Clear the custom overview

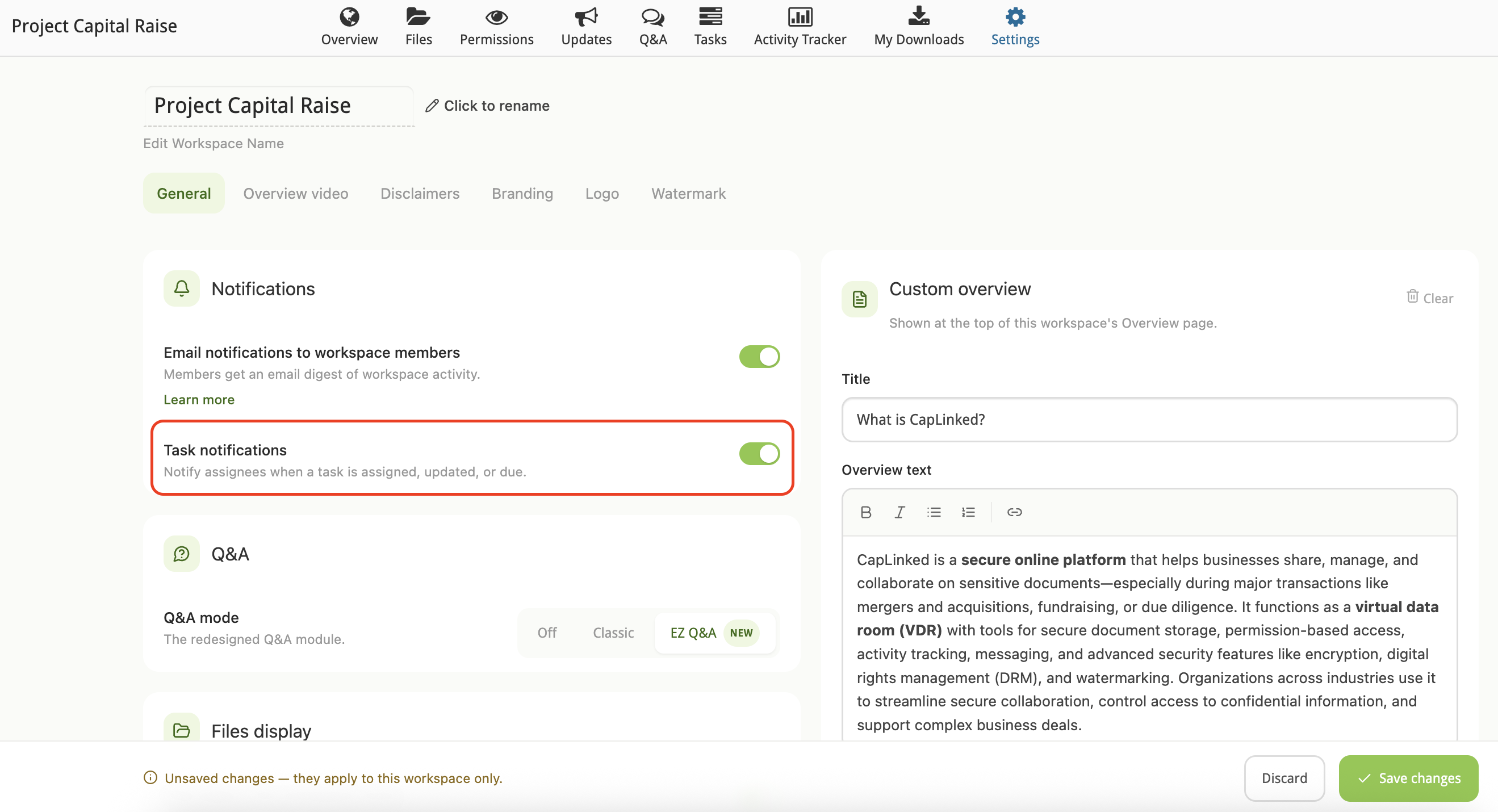(1429, 298)
